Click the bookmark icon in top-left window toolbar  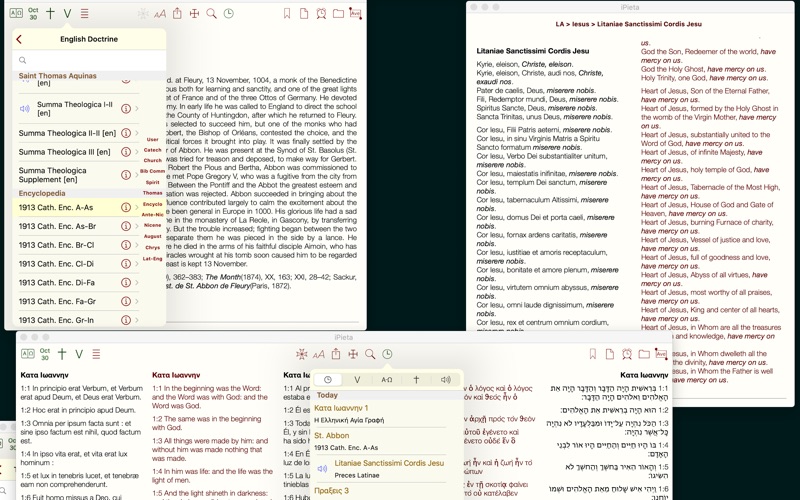click(287, 14)
